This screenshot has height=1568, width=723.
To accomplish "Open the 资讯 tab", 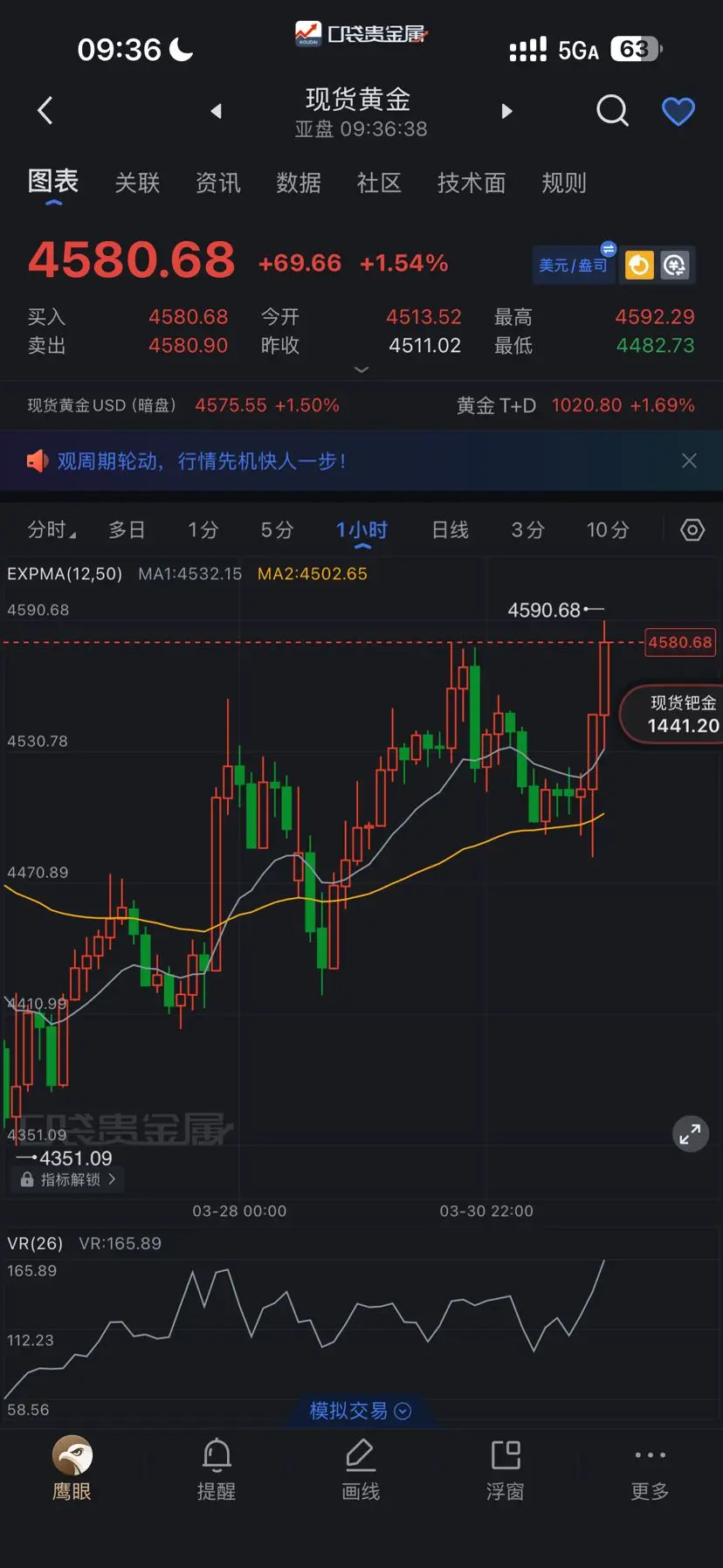I will [x=217, y=183].
